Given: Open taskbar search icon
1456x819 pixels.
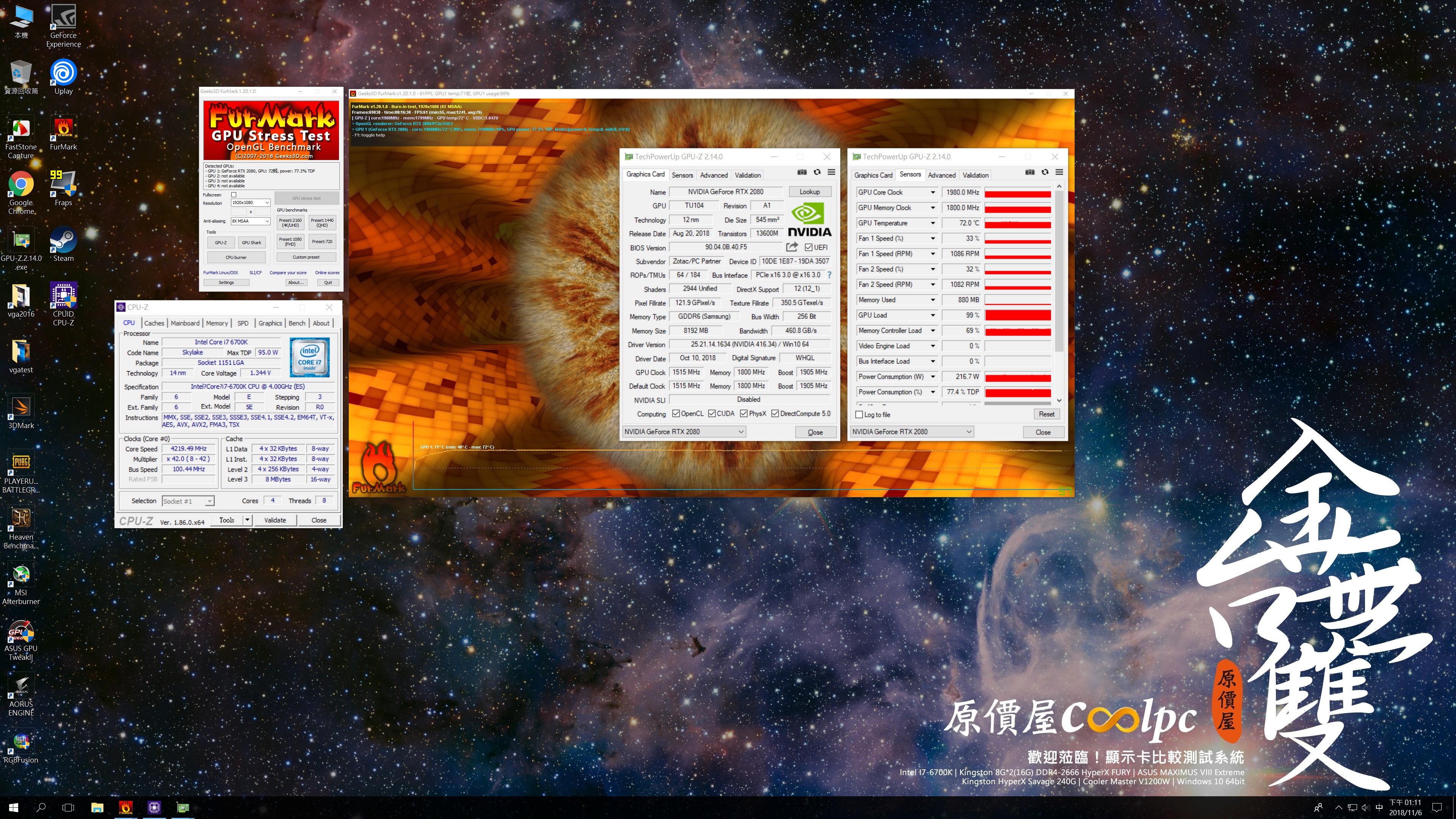Looking at the screenshot, I should pos(41,807).
